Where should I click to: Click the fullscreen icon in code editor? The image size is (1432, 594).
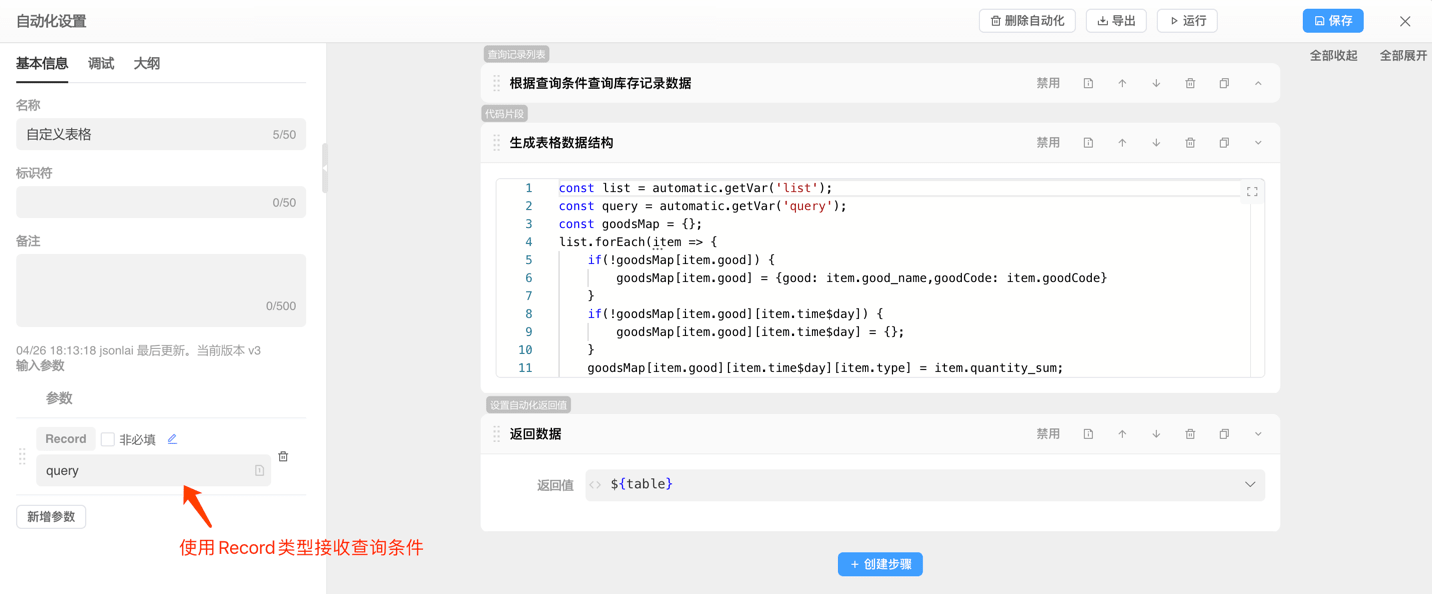(1251, 191)
